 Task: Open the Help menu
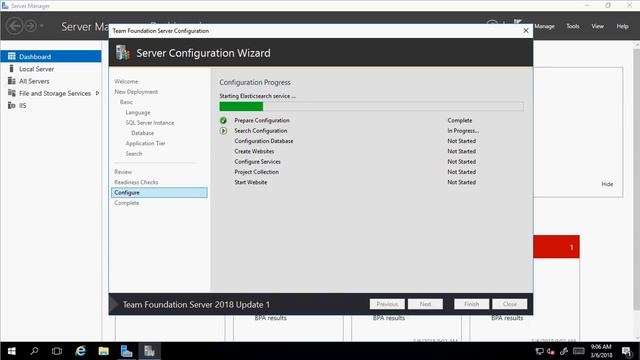pos(622,26)
